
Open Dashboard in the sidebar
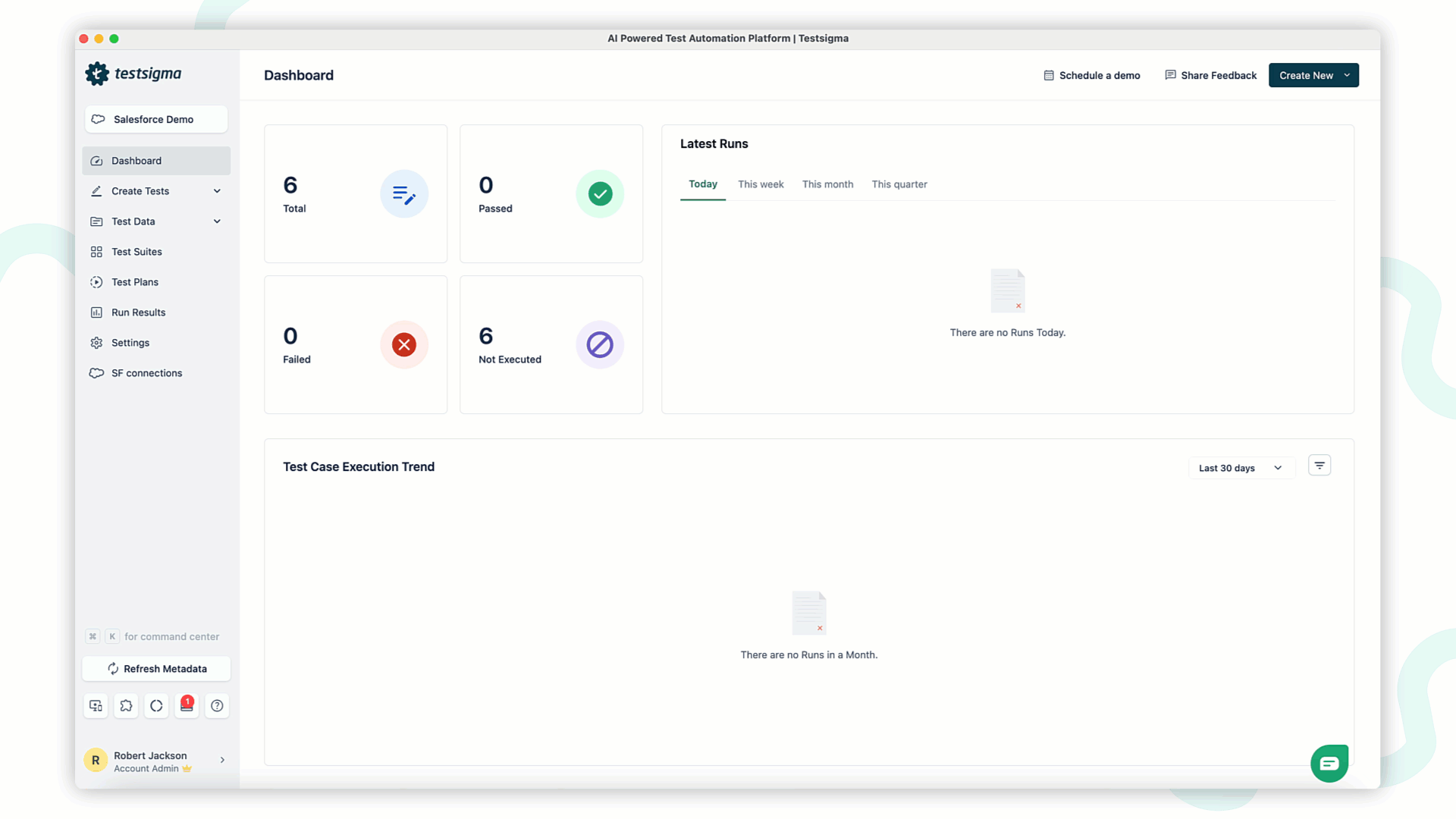(156, 161)
